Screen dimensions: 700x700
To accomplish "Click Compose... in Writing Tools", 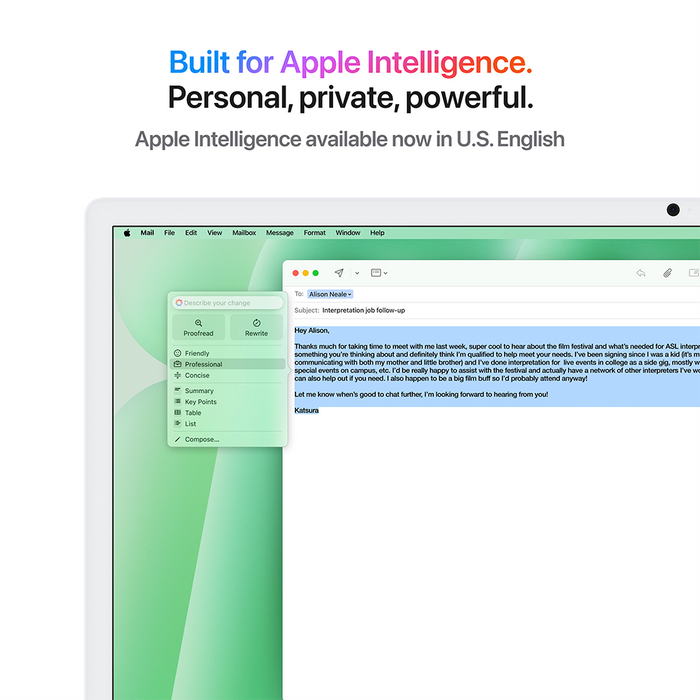I will click(x=201, y=439).
